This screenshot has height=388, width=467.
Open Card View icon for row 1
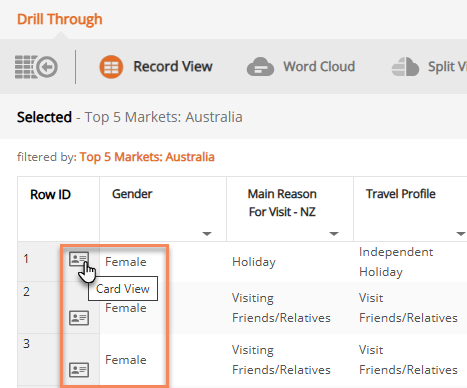click(x=79, y=259)
